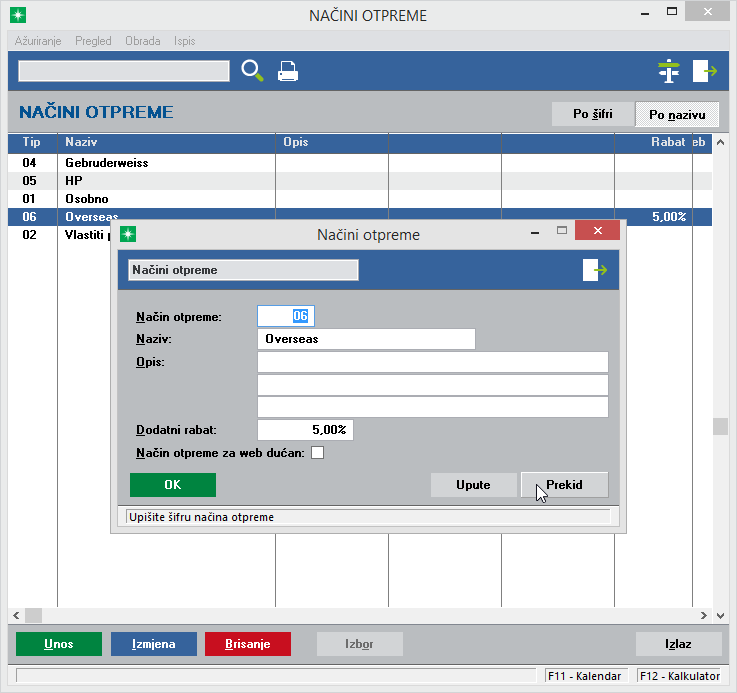Enable the 'Način otpreme za web dućan' checkbox
737x693 pixels.
[x=318, y=453]
